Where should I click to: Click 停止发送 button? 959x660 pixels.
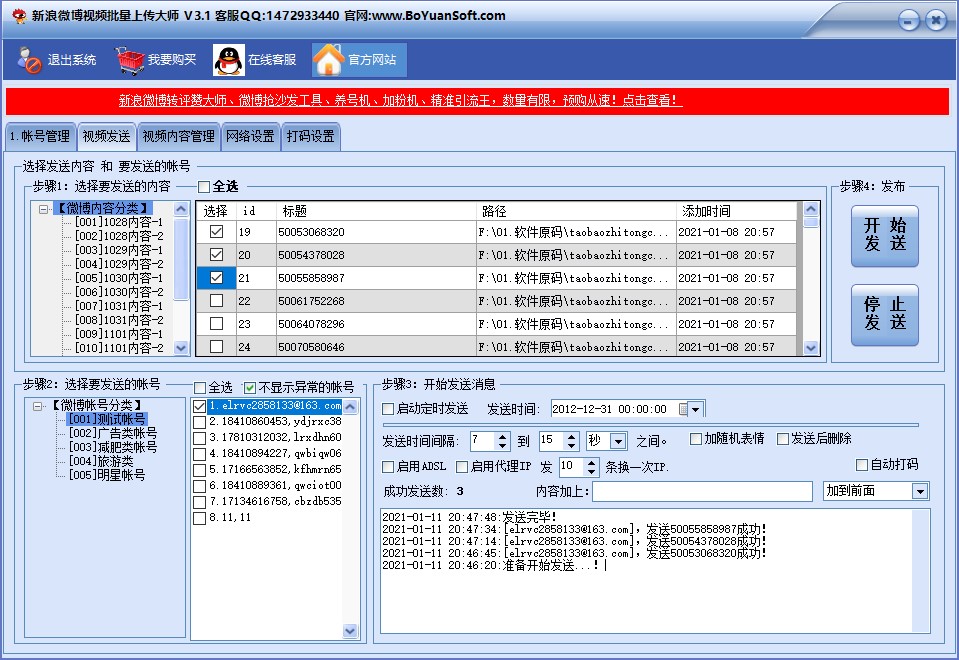click(884, 314)
